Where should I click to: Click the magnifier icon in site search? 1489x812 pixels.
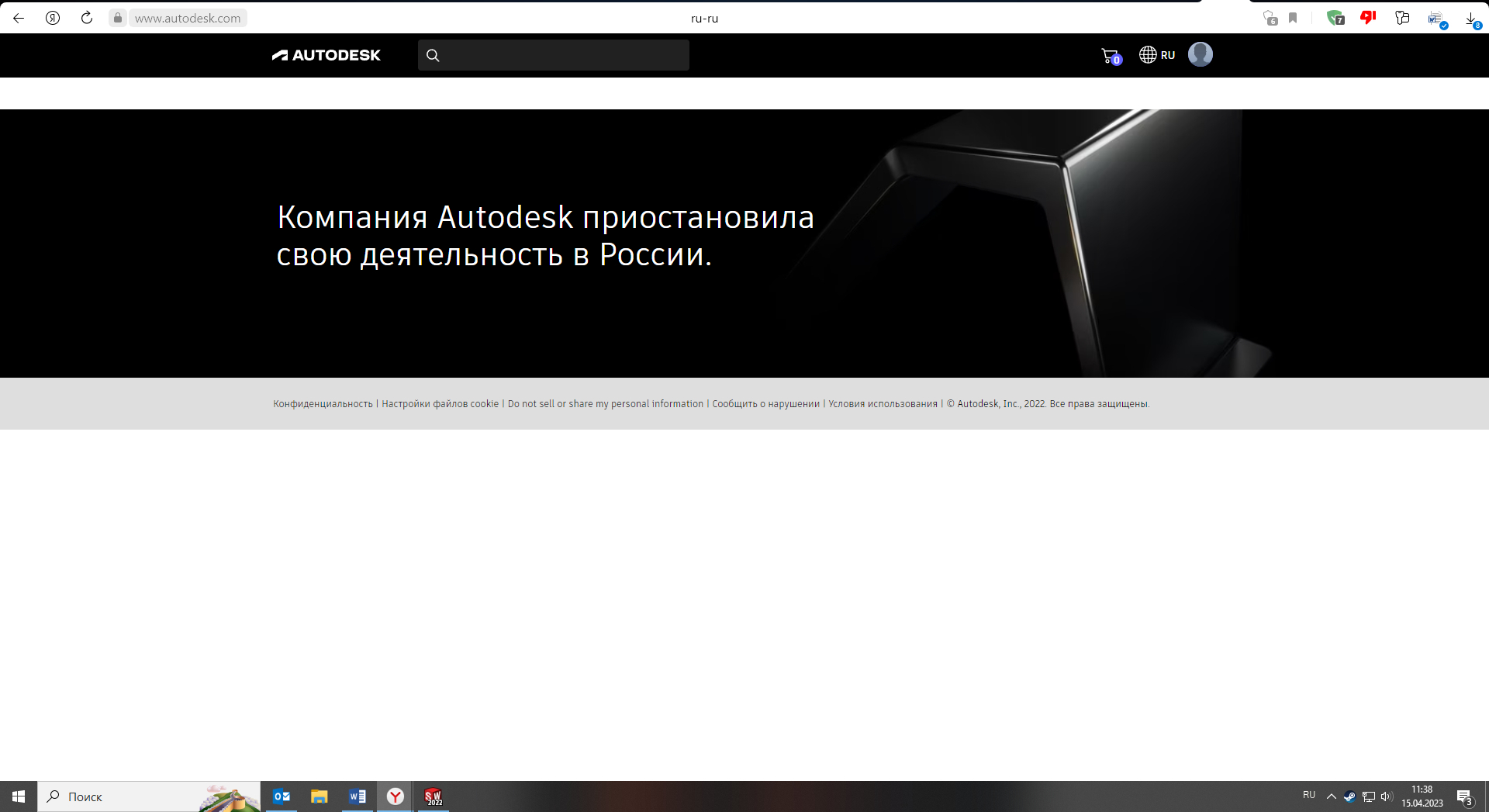click(433, 55)
